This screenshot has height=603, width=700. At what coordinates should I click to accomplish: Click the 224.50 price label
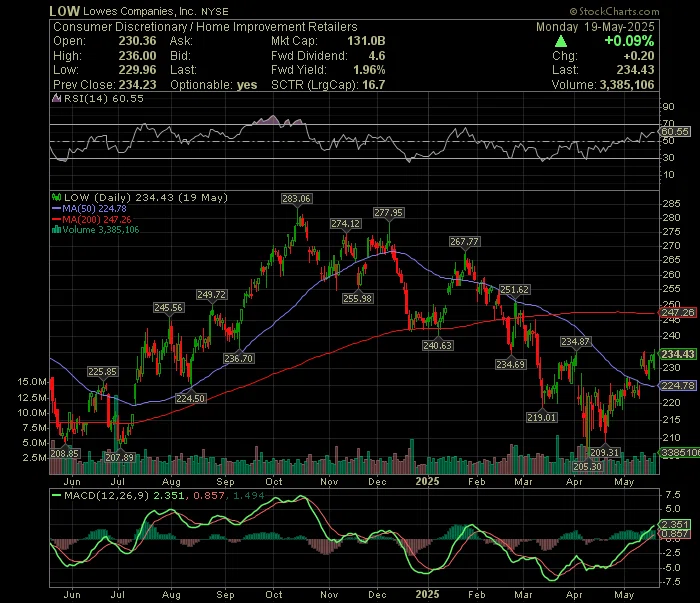pos(190,398)
